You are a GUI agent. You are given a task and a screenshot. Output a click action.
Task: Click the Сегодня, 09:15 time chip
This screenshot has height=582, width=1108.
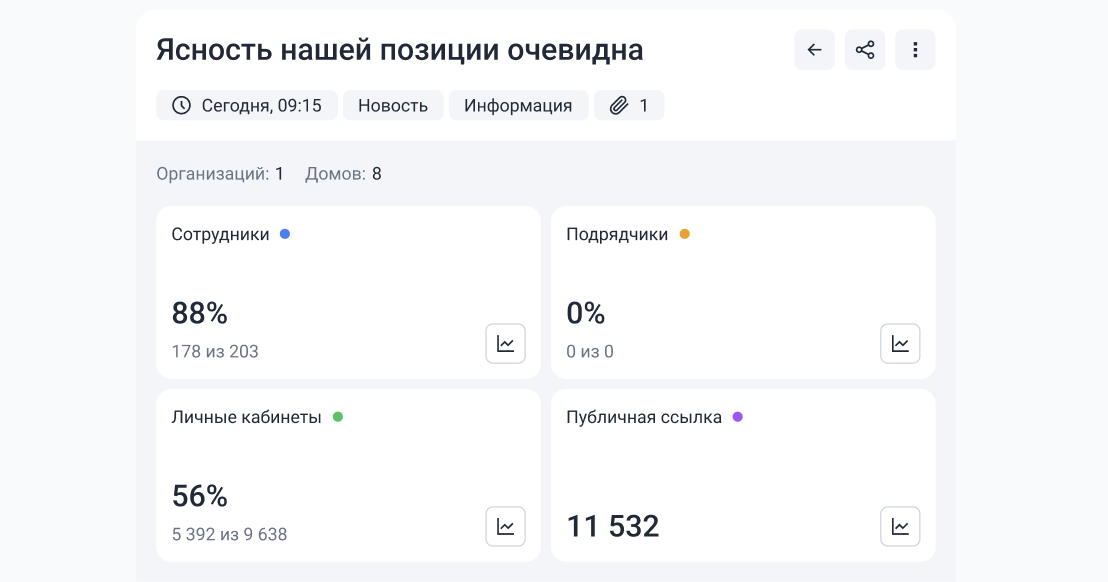pyautogui.click(x=247, y=105)
